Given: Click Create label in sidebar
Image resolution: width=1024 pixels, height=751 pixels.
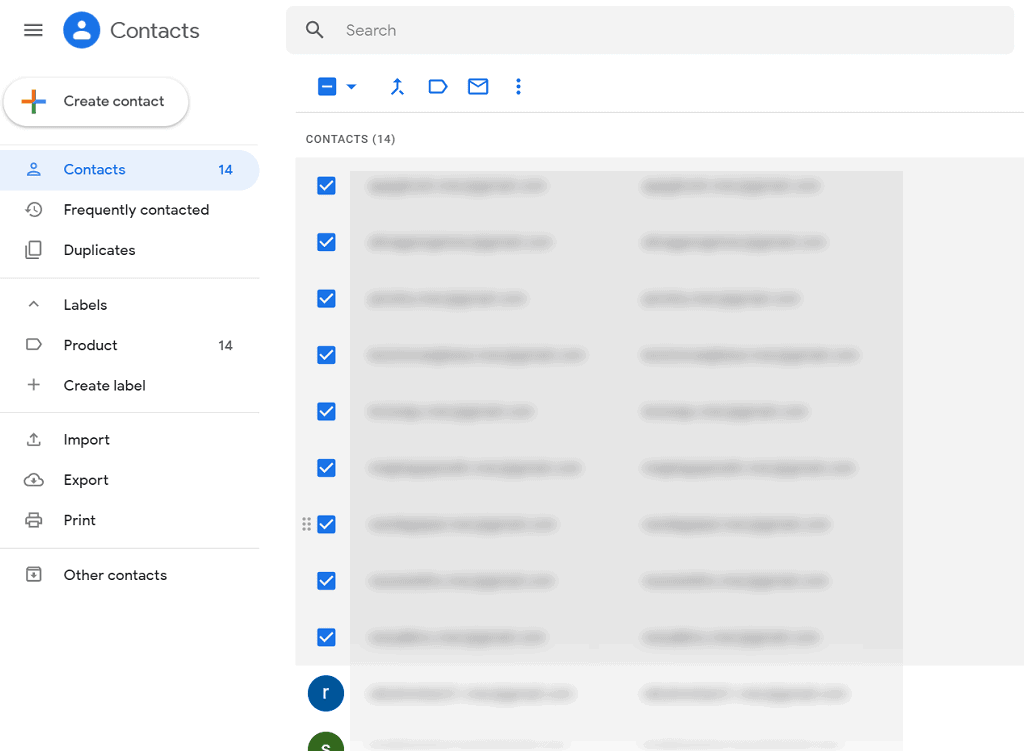Looking at the screenshot, I should coord(104,385).
